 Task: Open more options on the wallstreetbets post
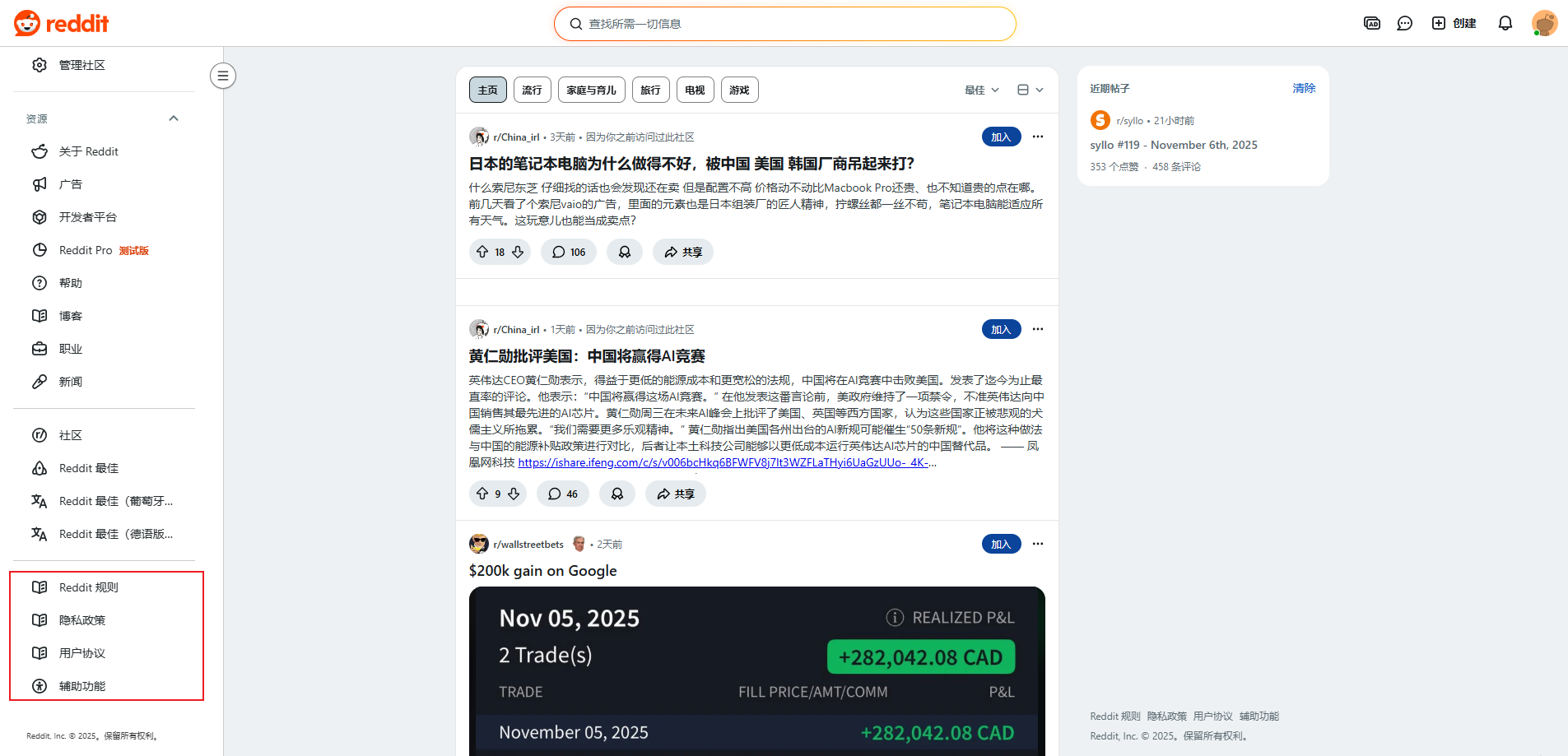1037,544
